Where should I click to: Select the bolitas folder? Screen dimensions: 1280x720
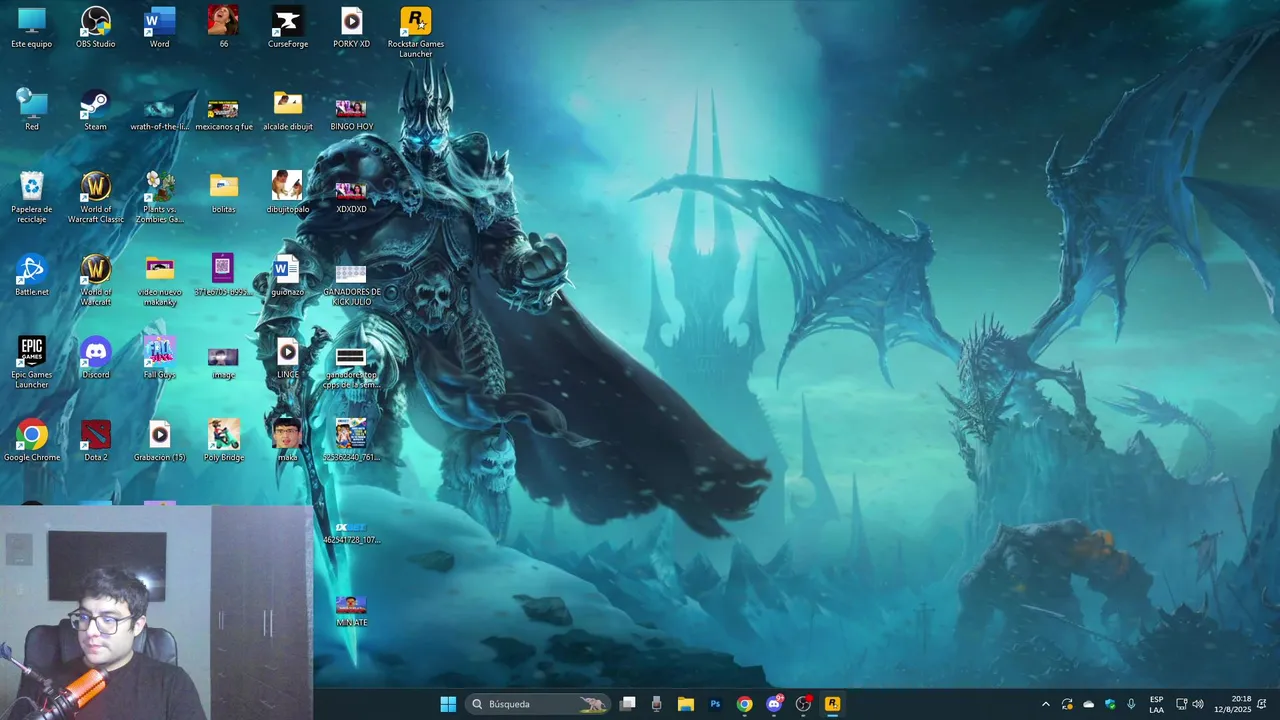click(224, 192)
